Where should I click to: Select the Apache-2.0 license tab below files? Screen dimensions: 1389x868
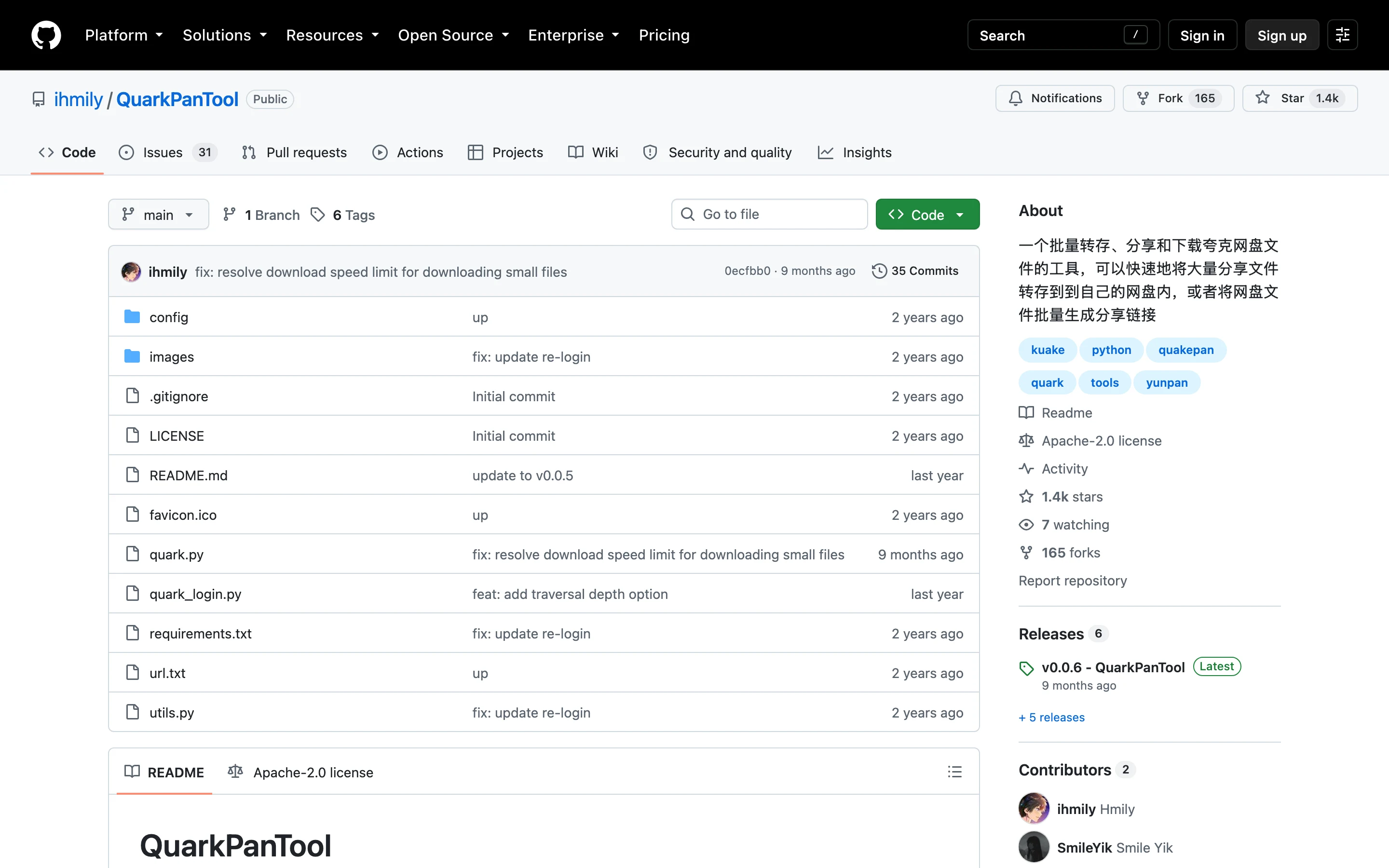(x=301, y=772)
